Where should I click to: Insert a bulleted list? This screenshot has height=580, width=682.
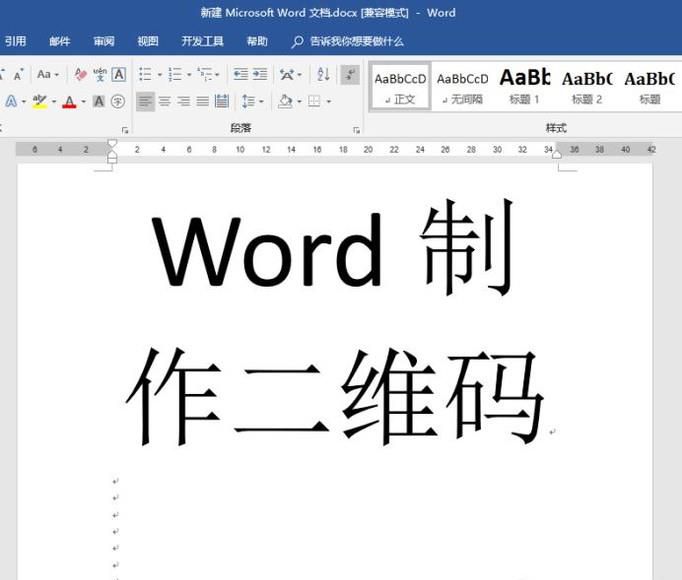(x=145, y=74)
